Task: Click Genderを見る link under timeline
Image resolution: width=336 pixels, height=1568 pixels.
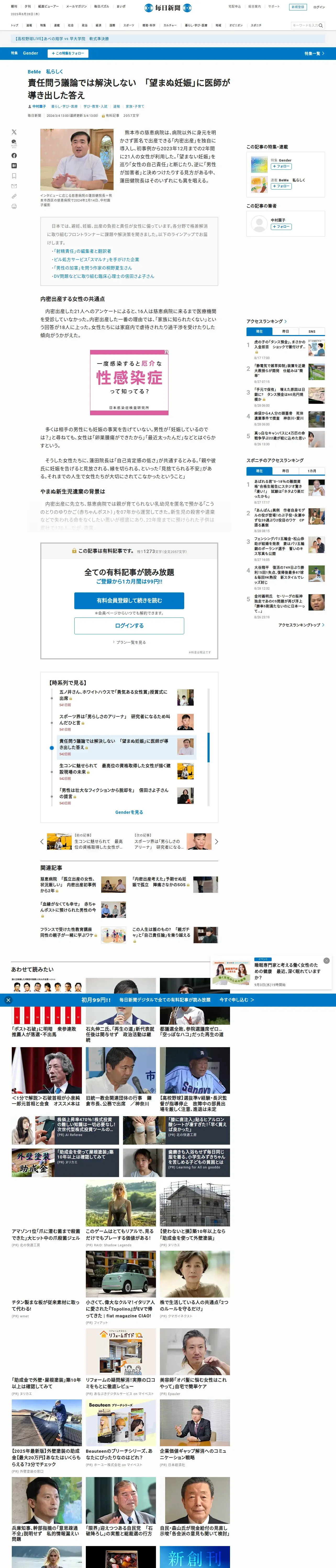Action: [x=129, y=812]
